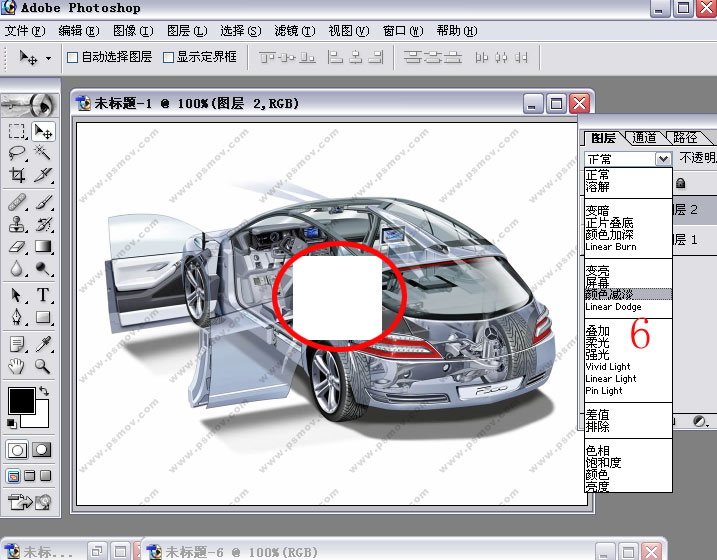Select the Brush tool
This screenshot has width=717, height=560.
pyautogui.click(x=43, y=202)
